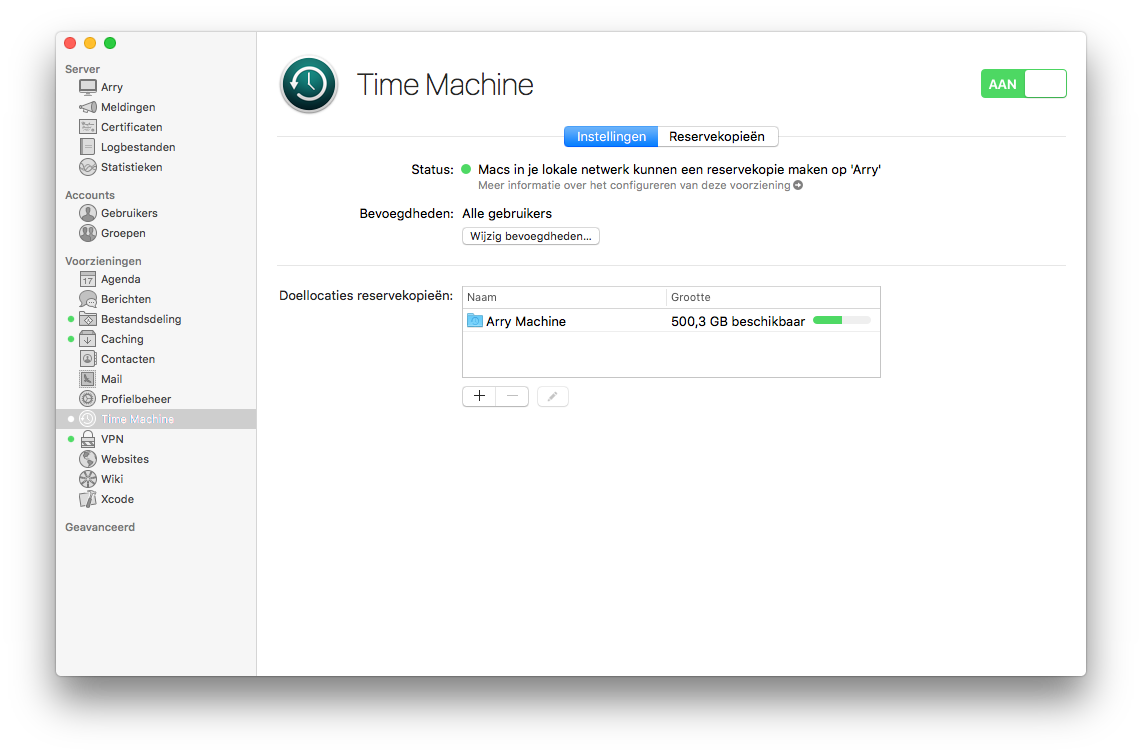1142x756 pixels.
Task: Click the Arry Machine storage usage bar
Action: pos(841,321)
